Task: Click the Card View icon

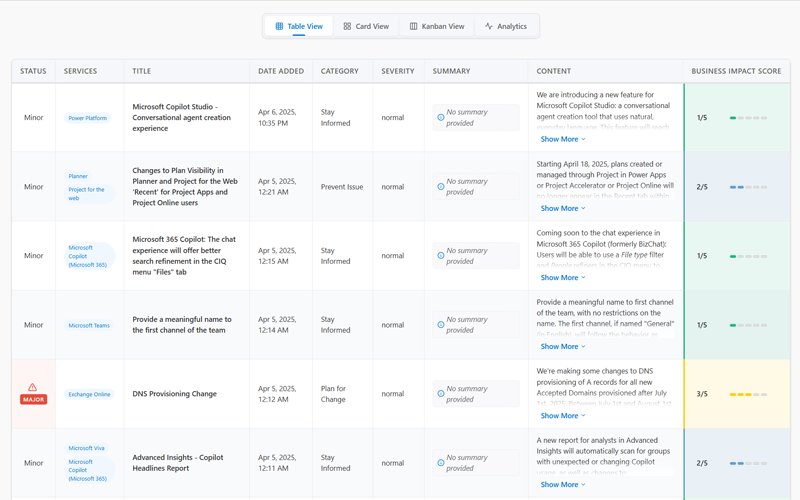Action: [347, 26]
